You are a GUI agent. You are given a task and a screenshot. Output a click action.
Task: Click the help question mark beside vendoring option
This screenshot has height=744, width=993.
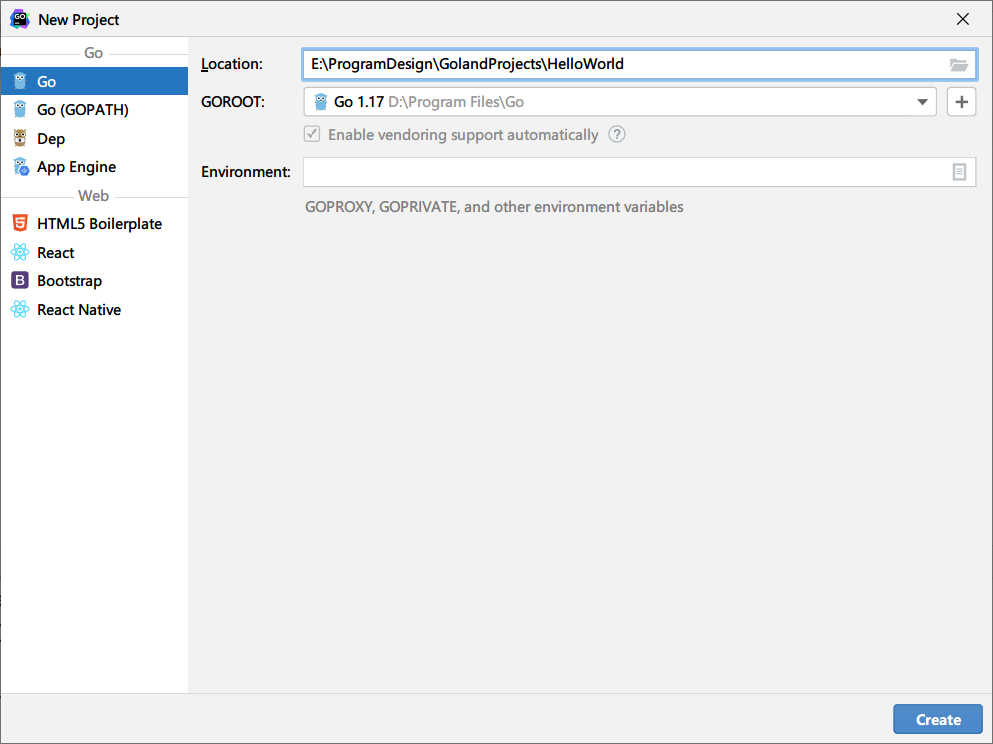(617, 135)
